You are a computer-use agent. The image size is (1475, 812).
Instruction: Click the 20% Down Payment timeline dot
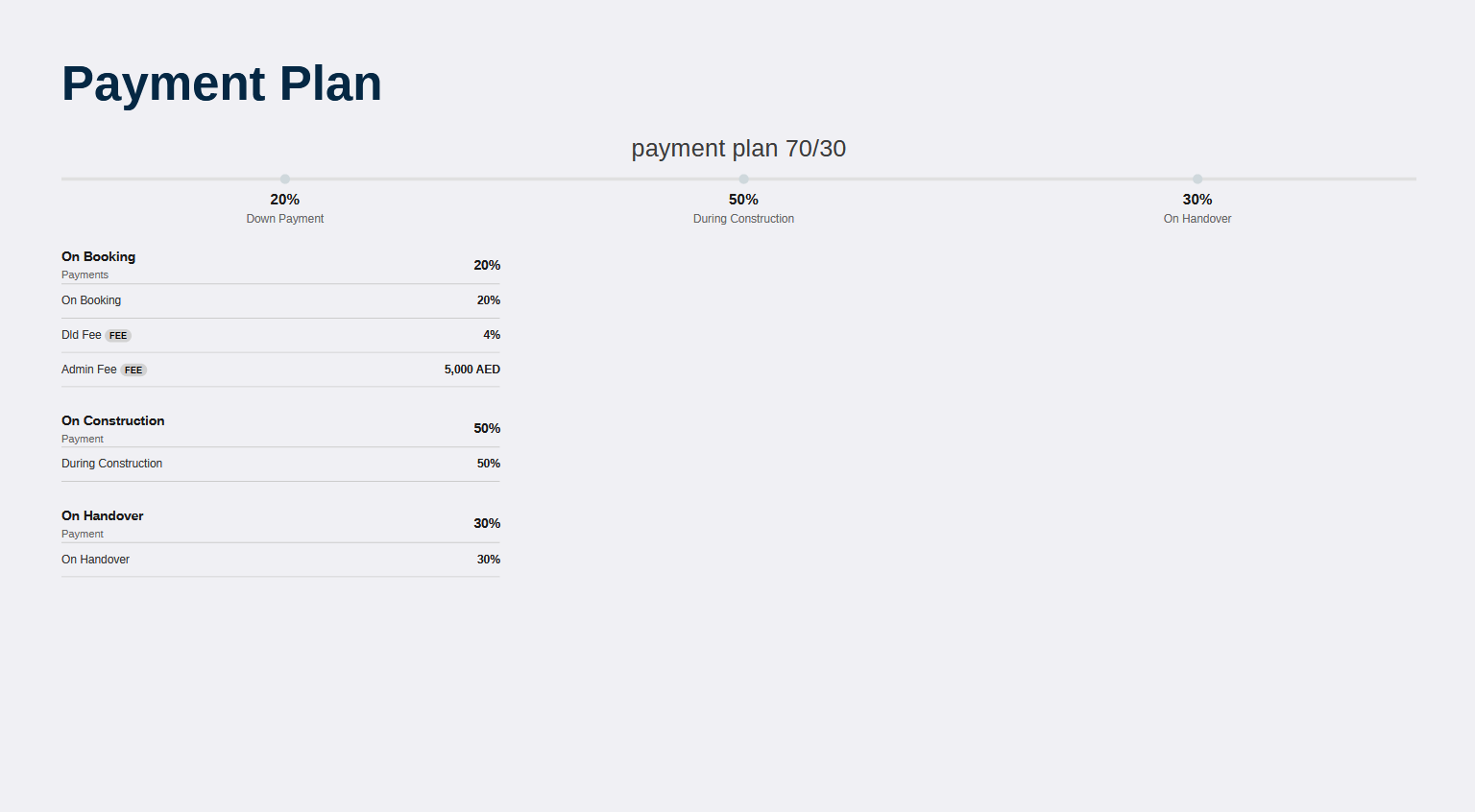coord(285,179)
